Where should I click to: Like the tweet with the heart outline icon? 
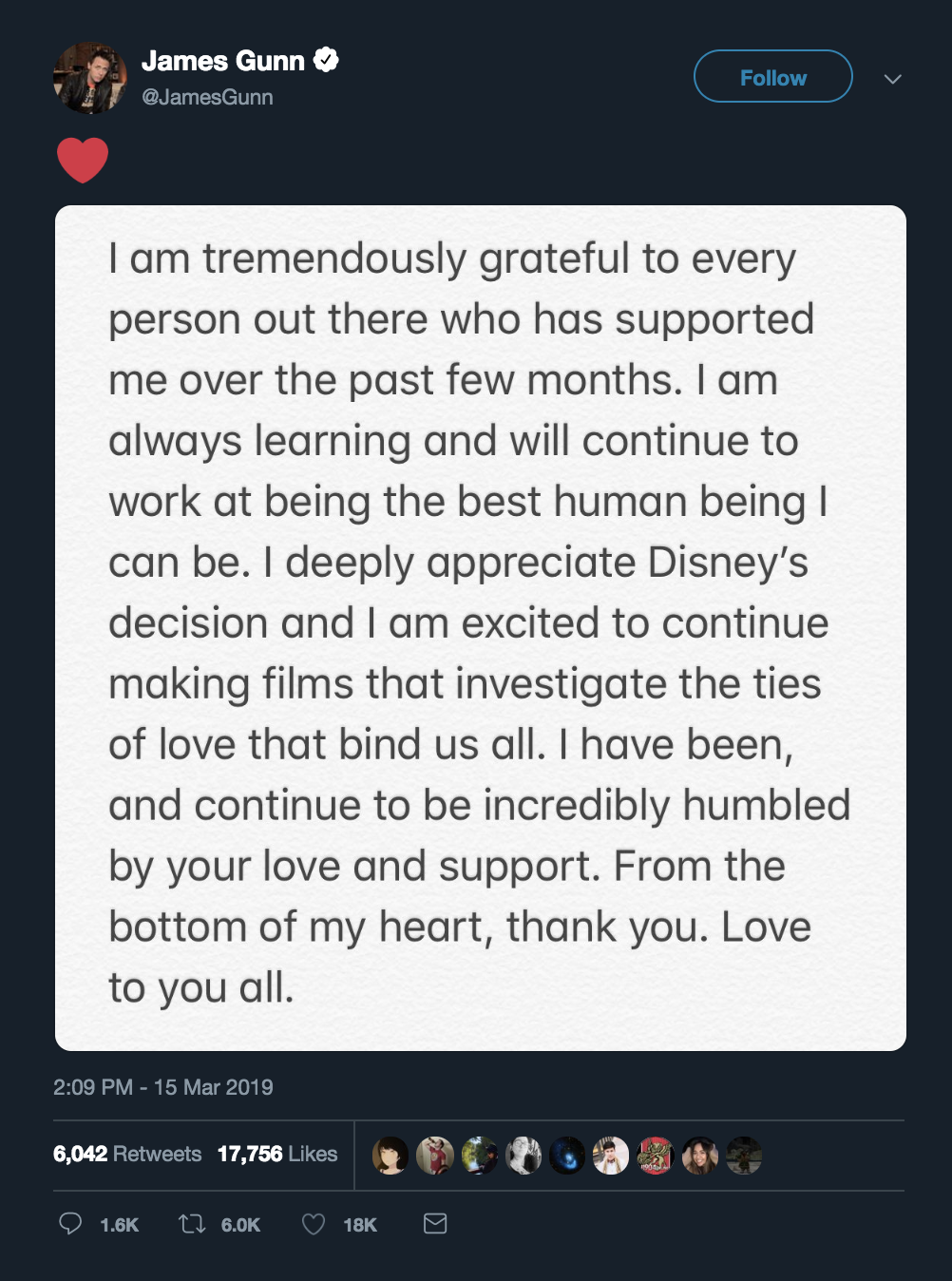[x=314, y=1224]
